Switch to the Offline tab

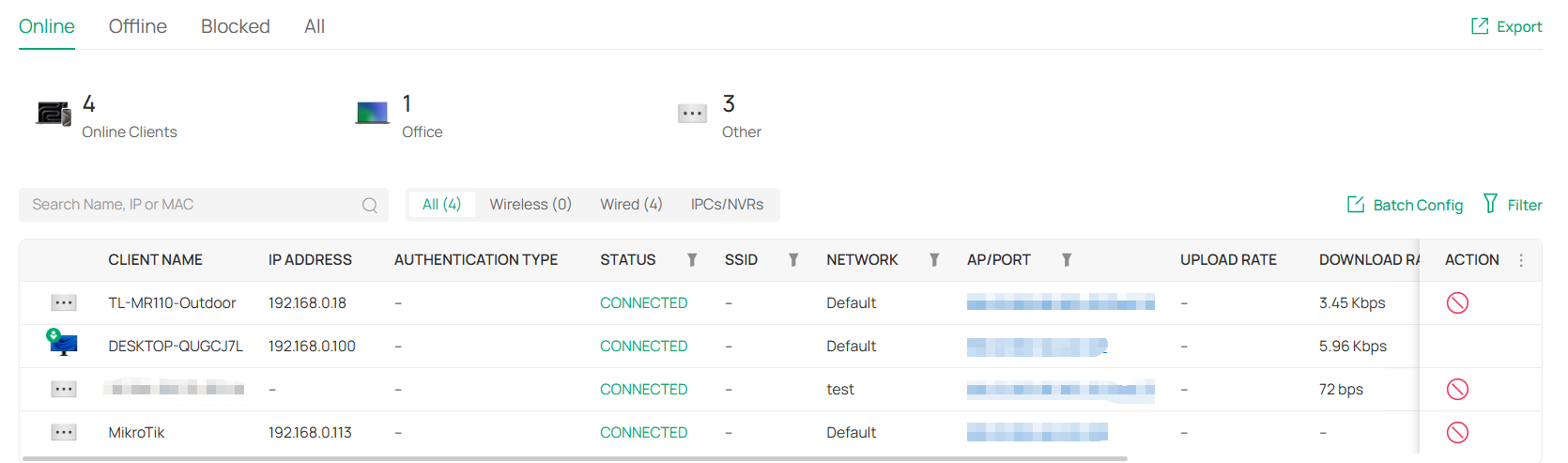tap(138, 26)
